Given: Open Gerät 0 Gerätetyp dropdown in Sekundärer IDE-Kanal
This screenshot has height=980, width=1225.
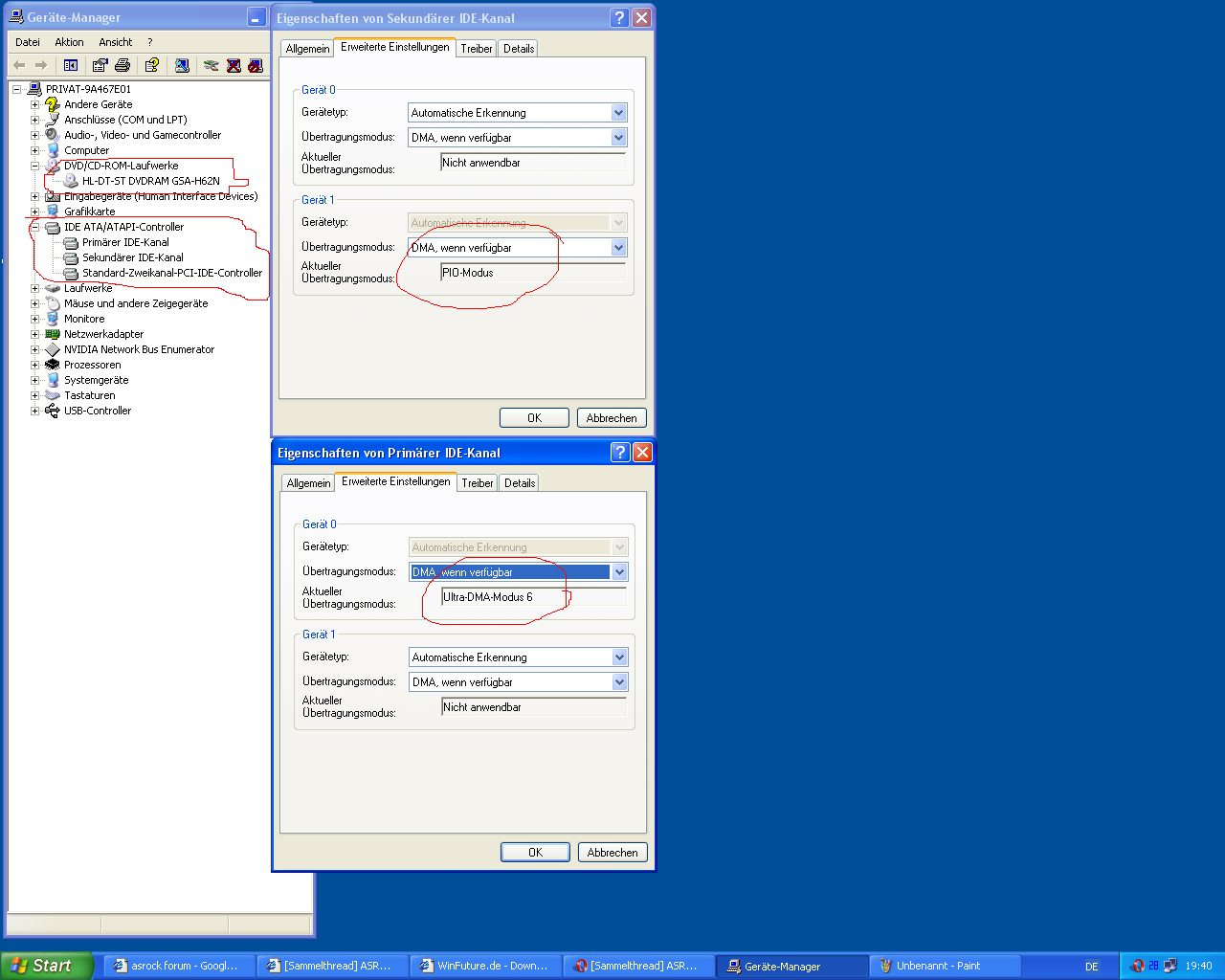Looking at the screenshot, I should pyautogui.click(x=618, y=113).
